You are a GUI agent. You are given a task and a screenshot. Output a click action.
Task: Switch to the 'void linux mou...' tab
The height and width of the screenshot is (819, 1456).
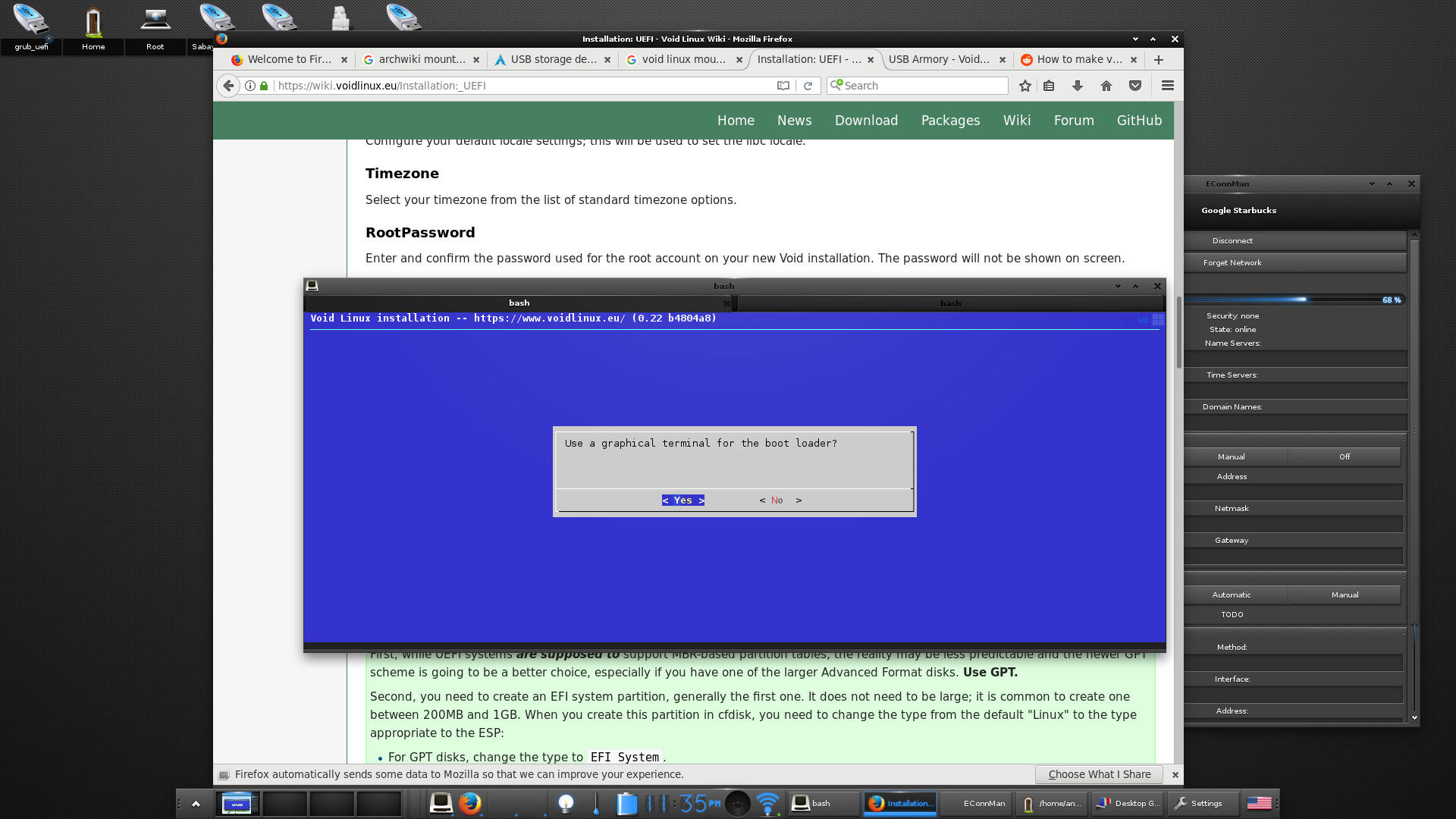pos(683,59)
